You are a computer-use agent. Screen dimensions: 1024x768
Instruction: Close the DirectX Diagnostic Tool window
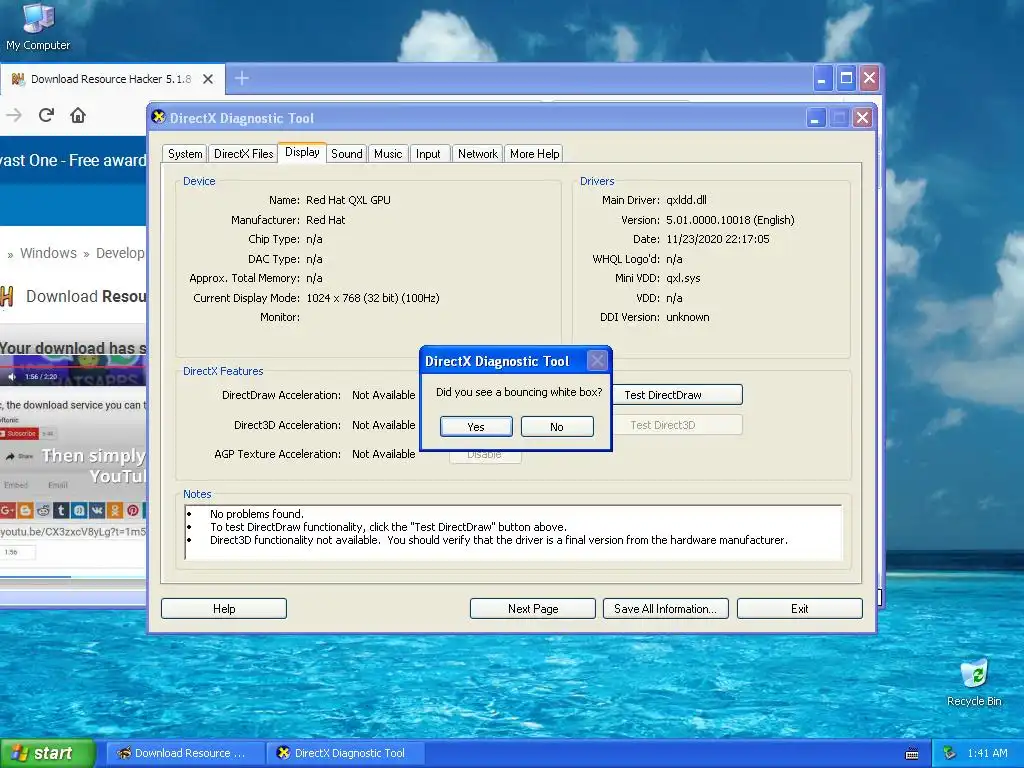tap(862, 118)
